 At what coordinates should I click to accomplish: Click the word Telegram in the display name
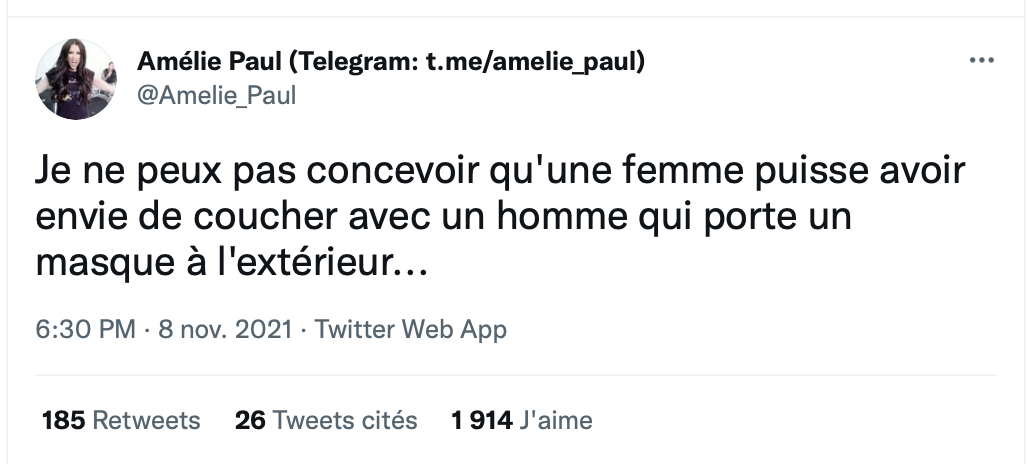click(x=355, y=62)
